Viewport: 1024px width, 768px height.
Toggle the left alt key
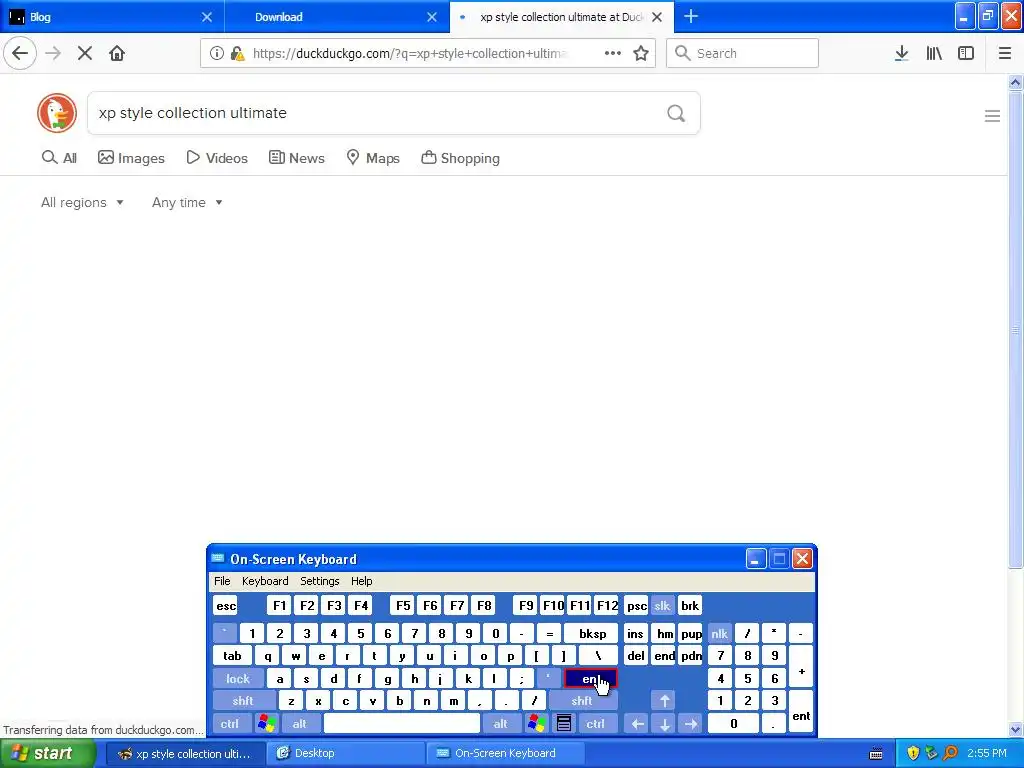(300, 724)
